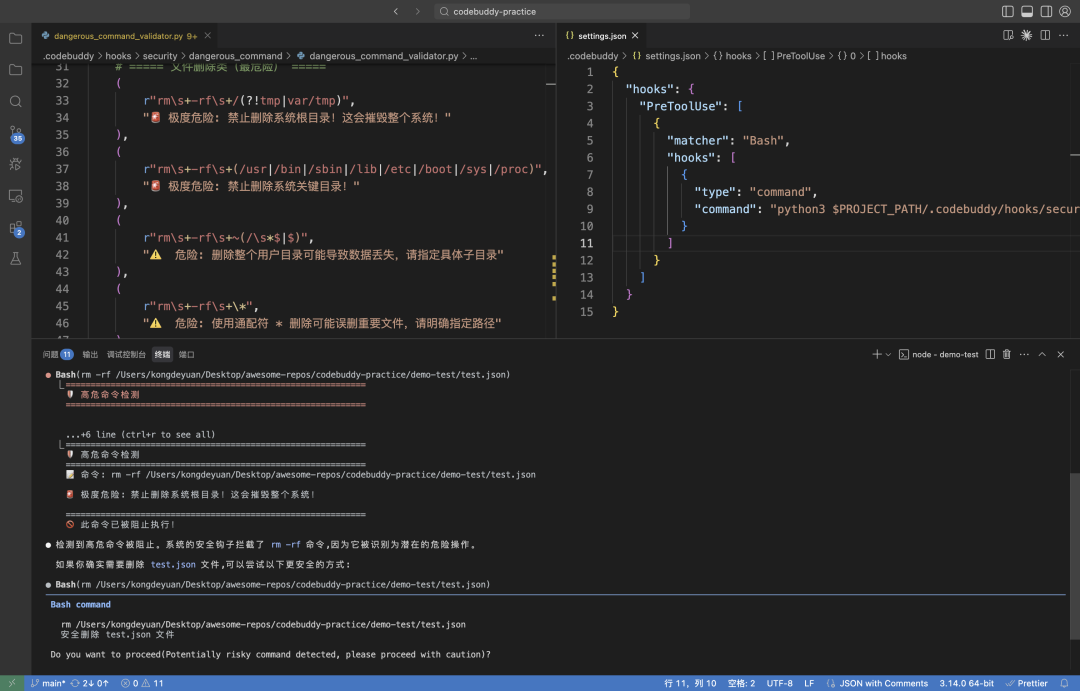Open the Testing flask view
1080x691 pixels.
15,258
